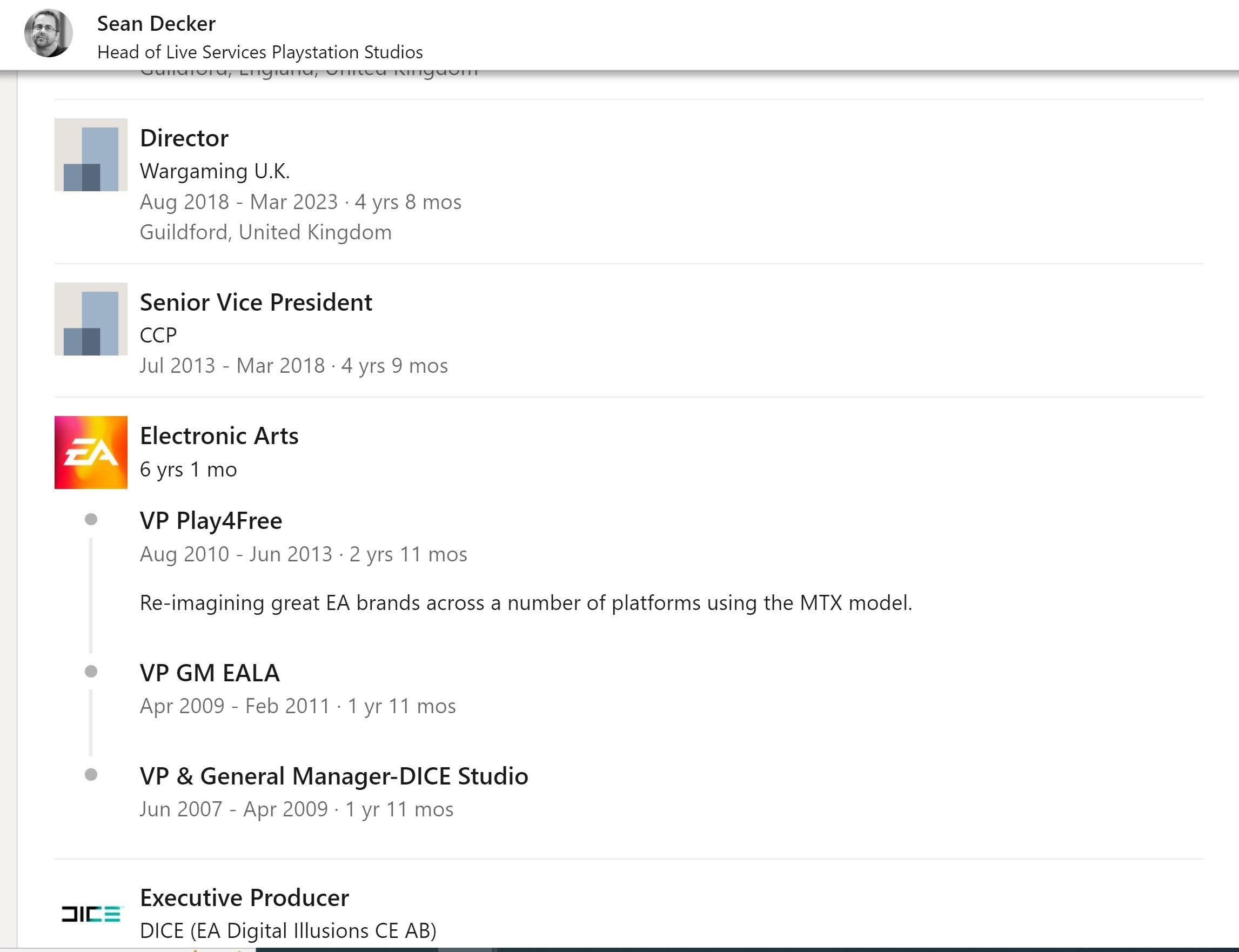Click the 6 yrs 1 mo duration
1239x952 pixels.
tap(188, 470)
